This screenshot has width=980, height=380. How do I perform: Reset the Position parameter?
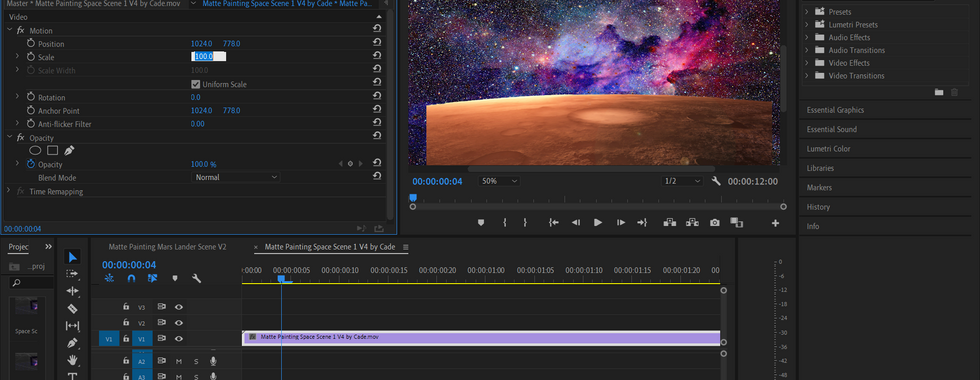coord(377,43)
